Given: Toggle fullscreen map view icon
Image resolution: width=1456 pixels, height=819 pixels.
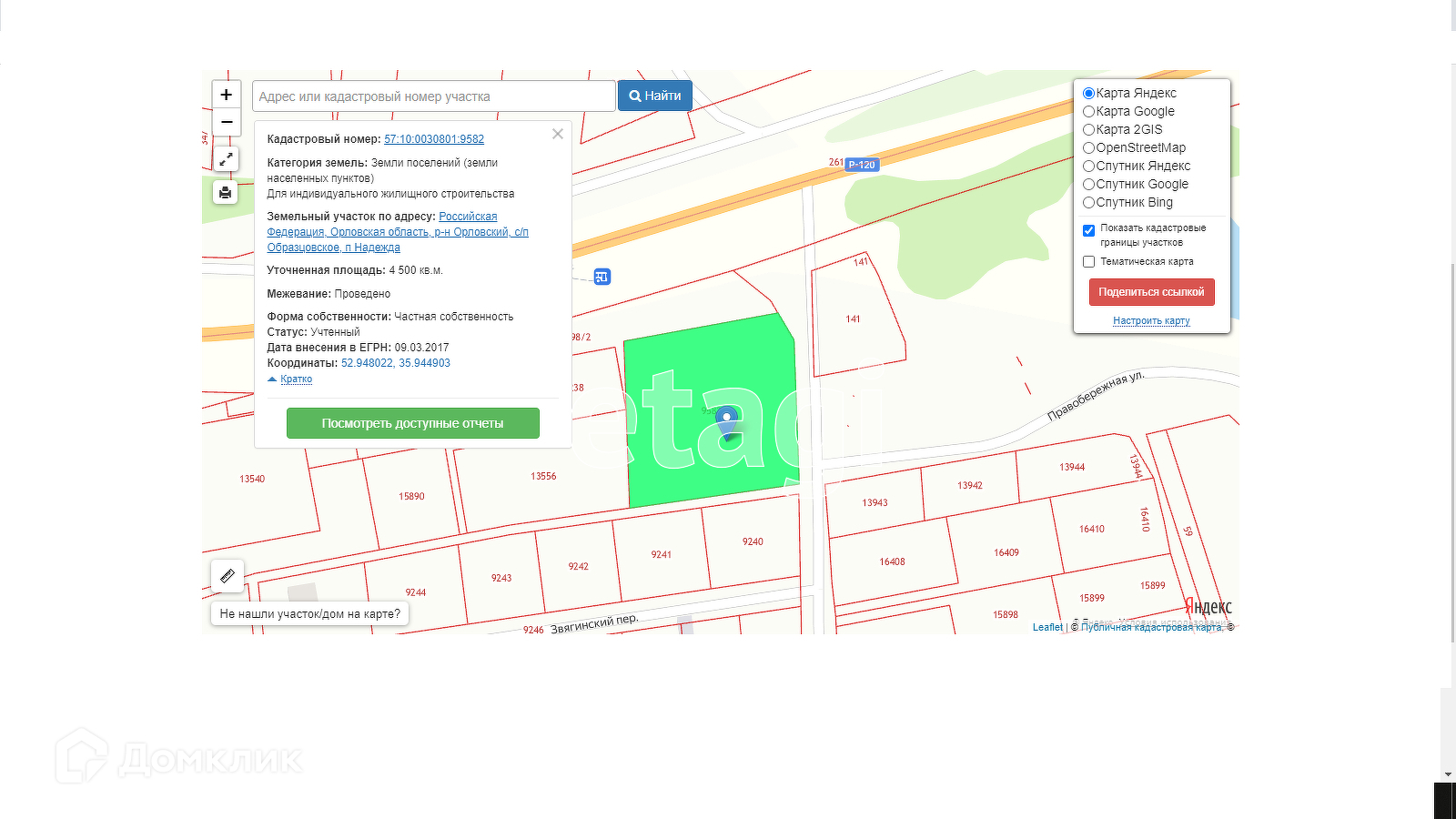Looking at the screenshot, I should tap(226, 159).
